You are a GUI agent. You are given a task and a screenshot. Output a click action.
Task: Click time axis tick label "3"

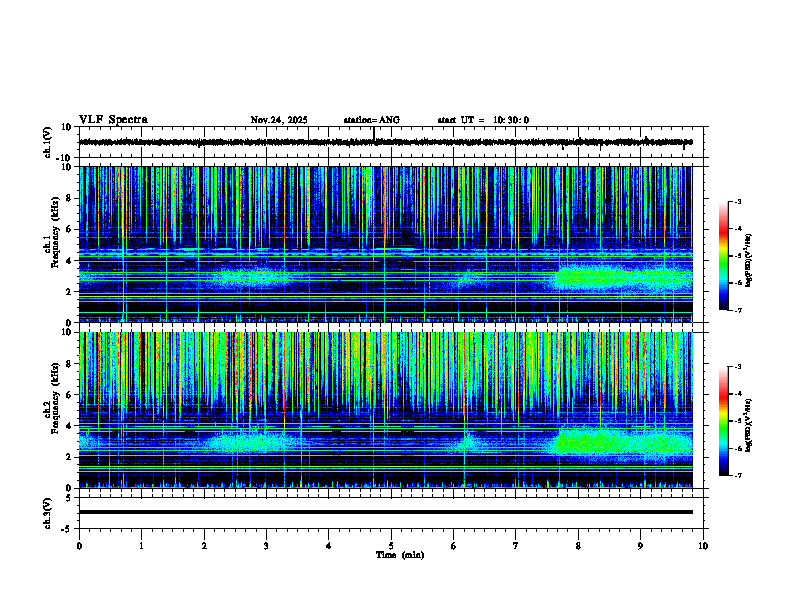point(266,546)
